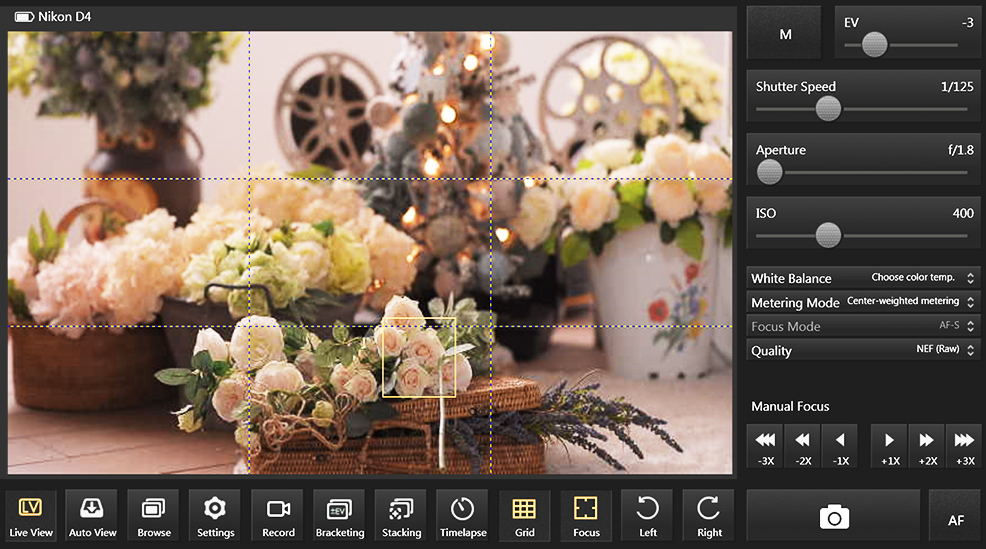Click the M exposure mode button
Screen dimensions: 986x549
pyautogui.click(x=784, y=33)
